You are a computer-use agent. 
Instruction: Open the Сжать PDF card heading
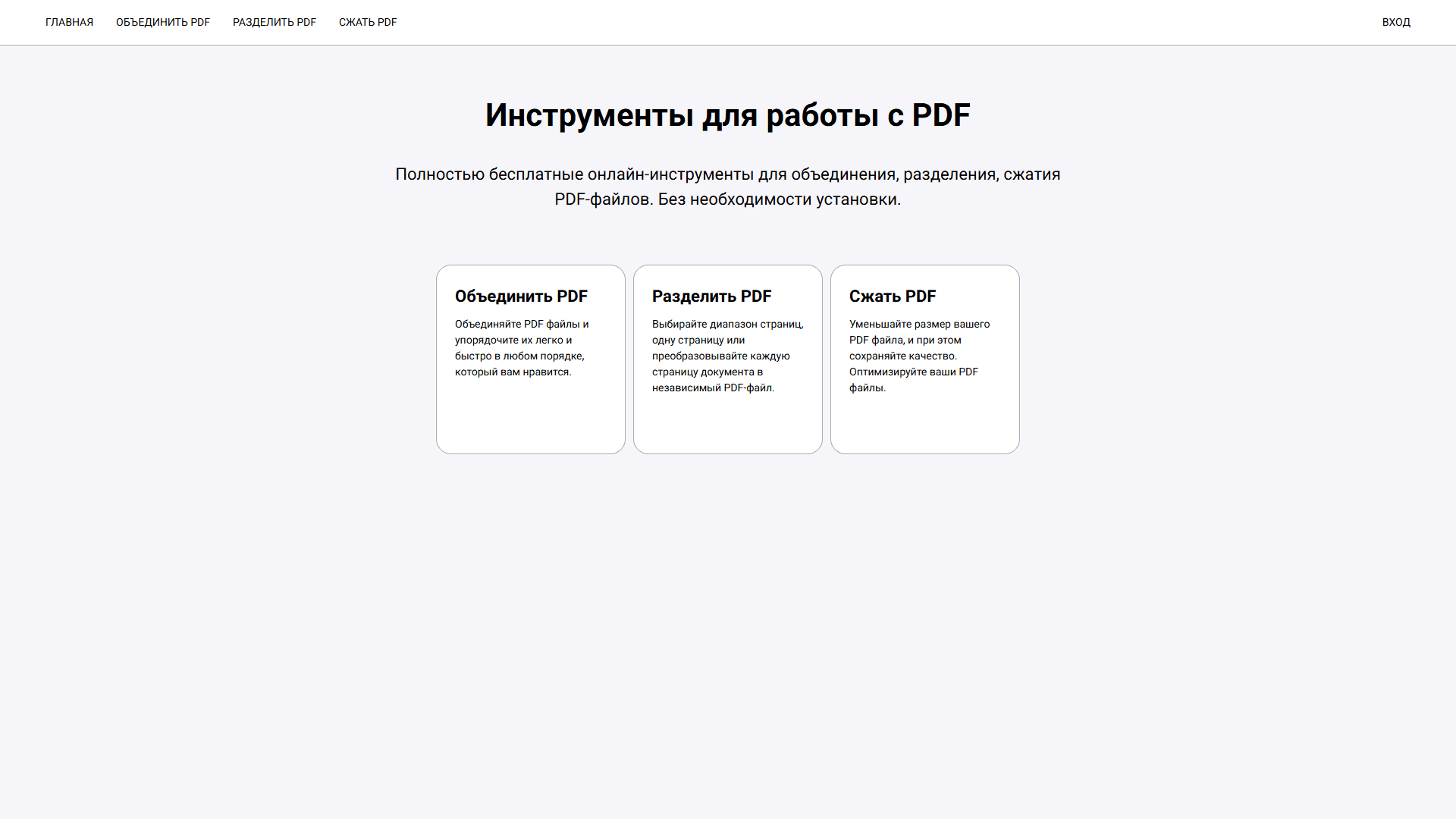(x=893, y=297)
